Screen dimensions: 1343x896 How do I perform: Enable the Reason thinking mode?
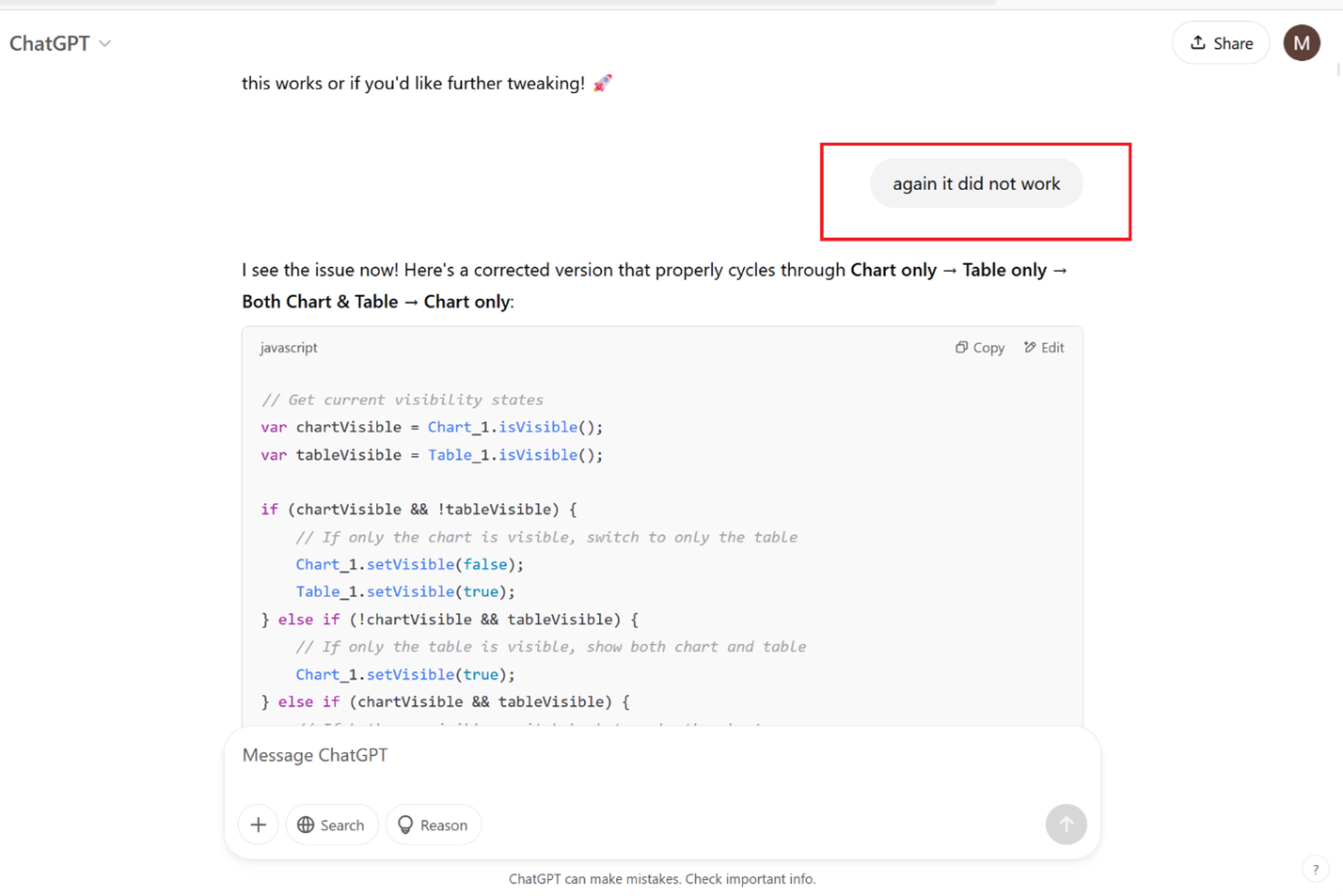pos(433,825)
